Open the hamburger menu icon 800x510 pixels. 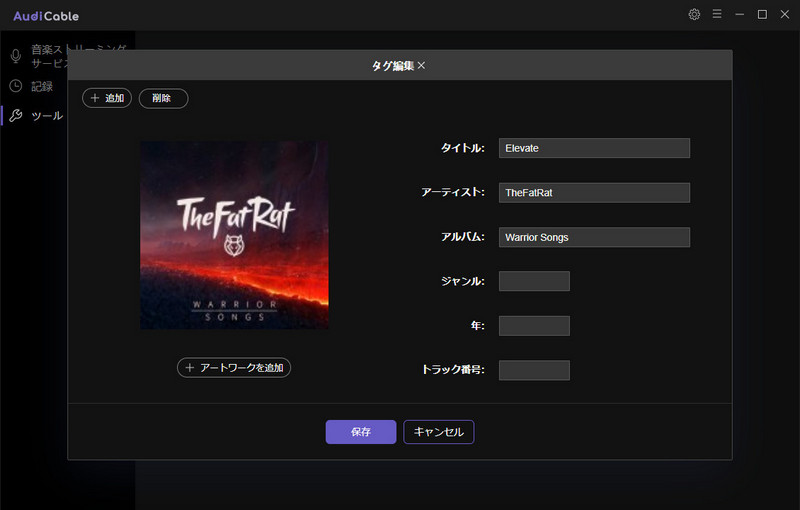[717, 14]
